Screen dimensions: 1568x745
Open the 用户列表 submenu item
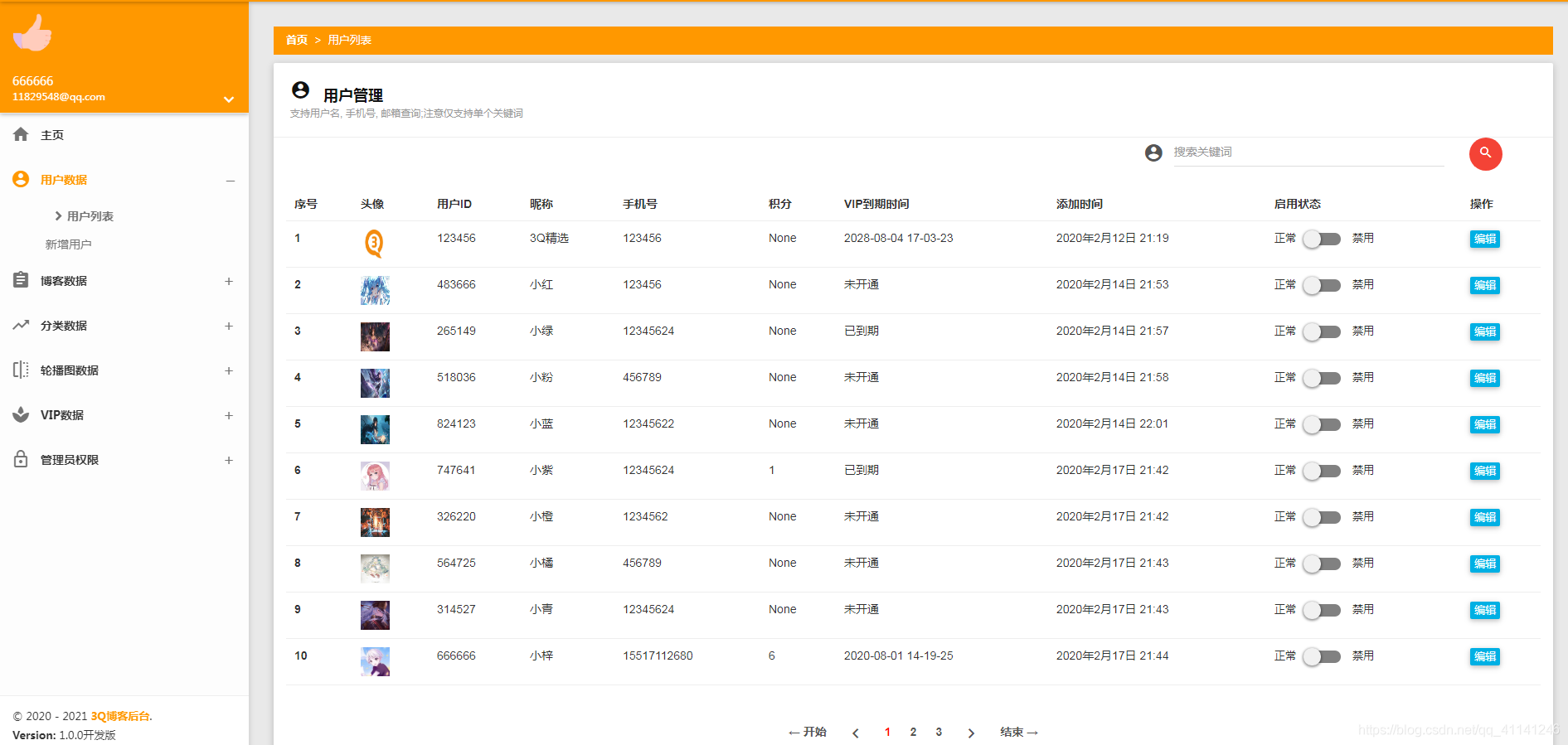click(x=90, y=216)
